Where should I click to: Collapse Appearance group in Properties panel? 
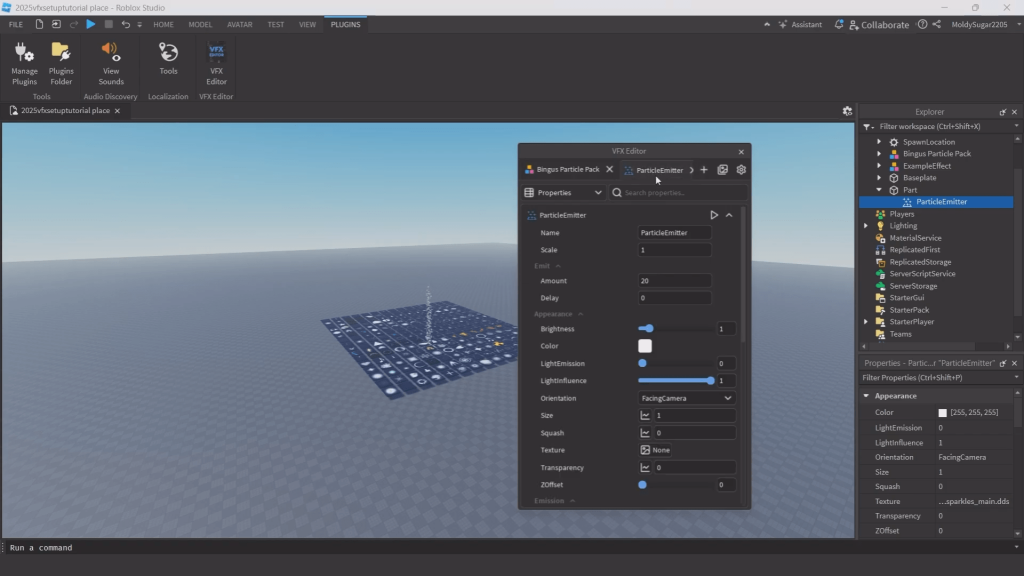click(x=866, y=396)
